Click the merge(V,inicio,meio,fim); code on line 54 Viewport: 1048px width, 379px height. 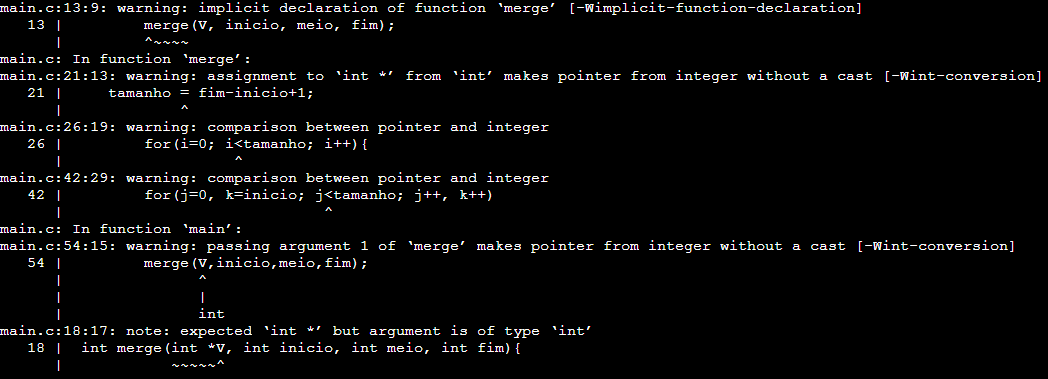tap(256, 263)
